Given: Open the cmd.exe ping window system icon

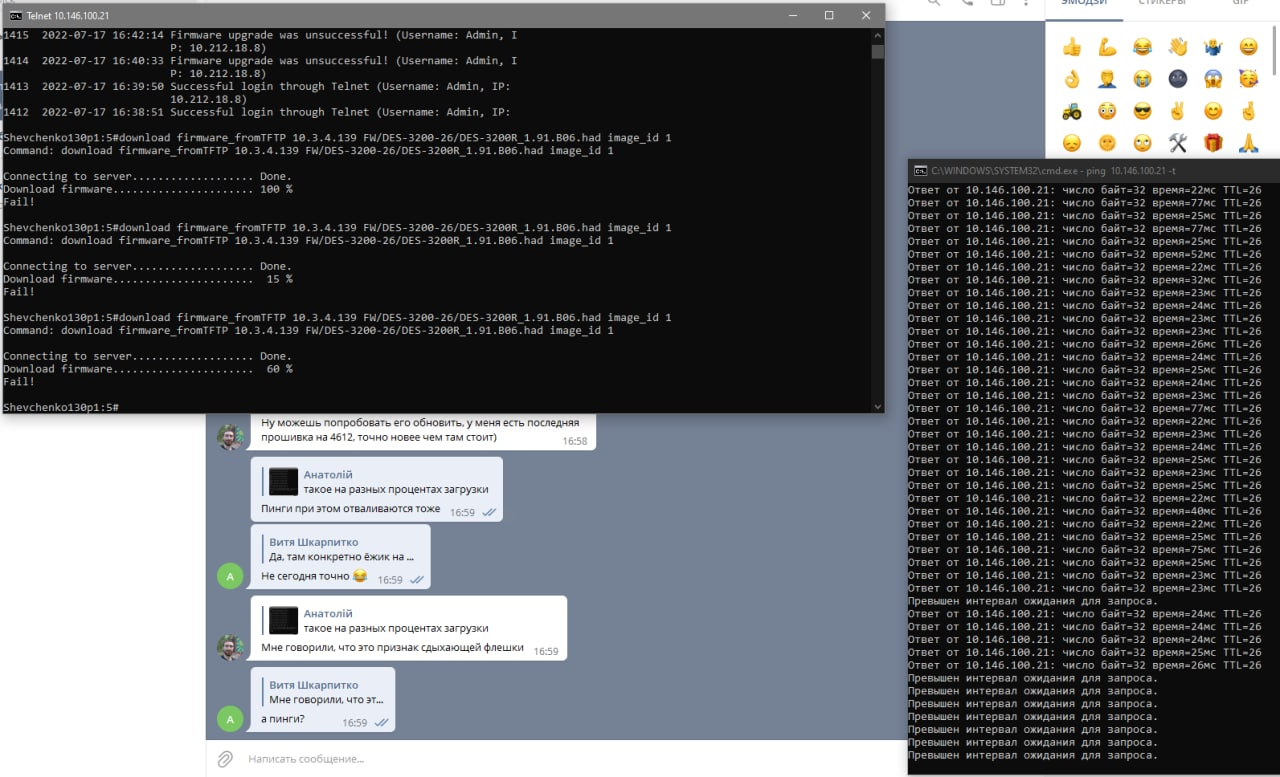Looking at the screenshot, I should click(x=920, y=171).
